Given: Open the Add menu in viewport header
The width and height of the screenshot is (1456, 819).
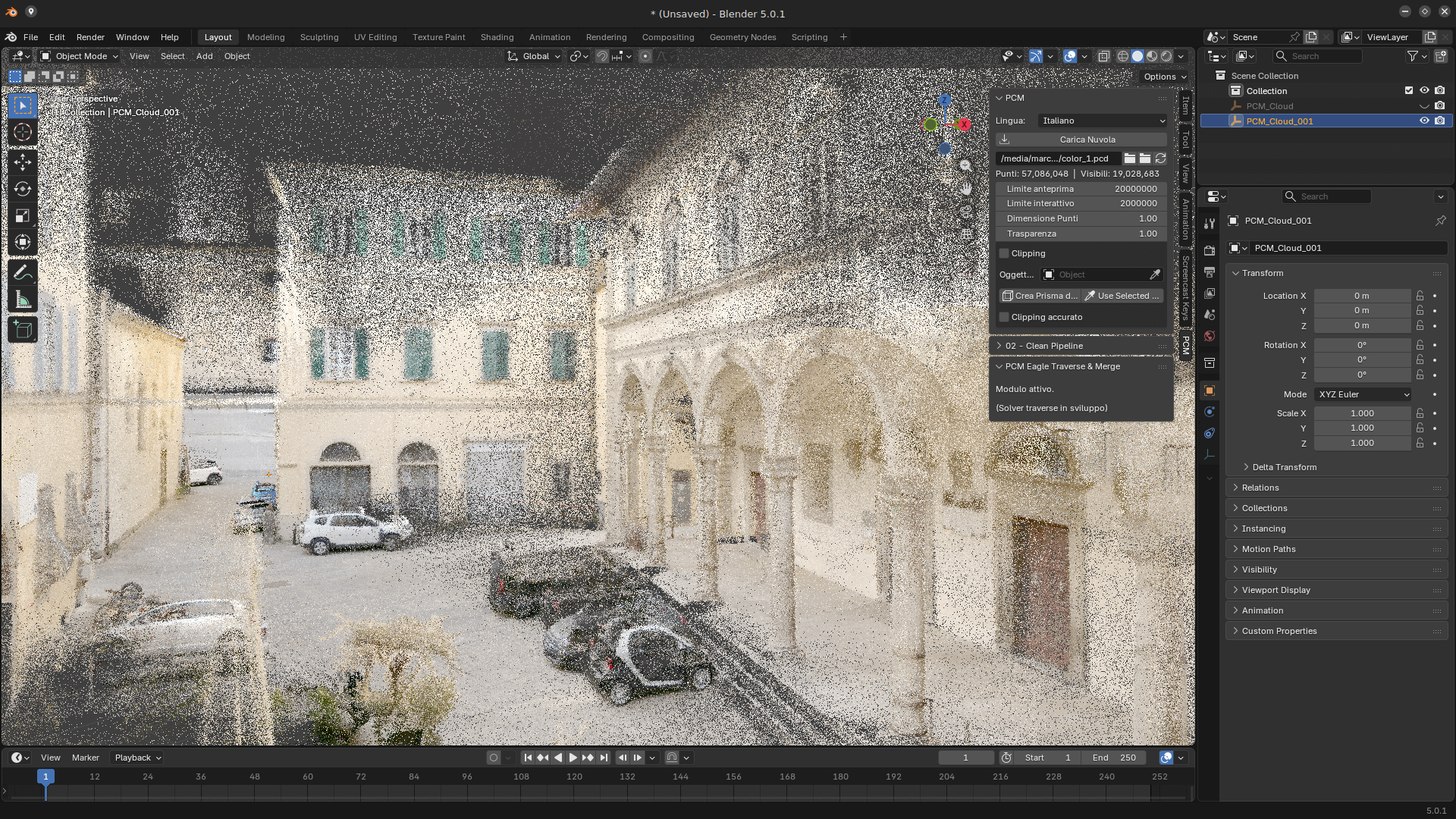Looking at the screenshot, I should tap(205, 56).
